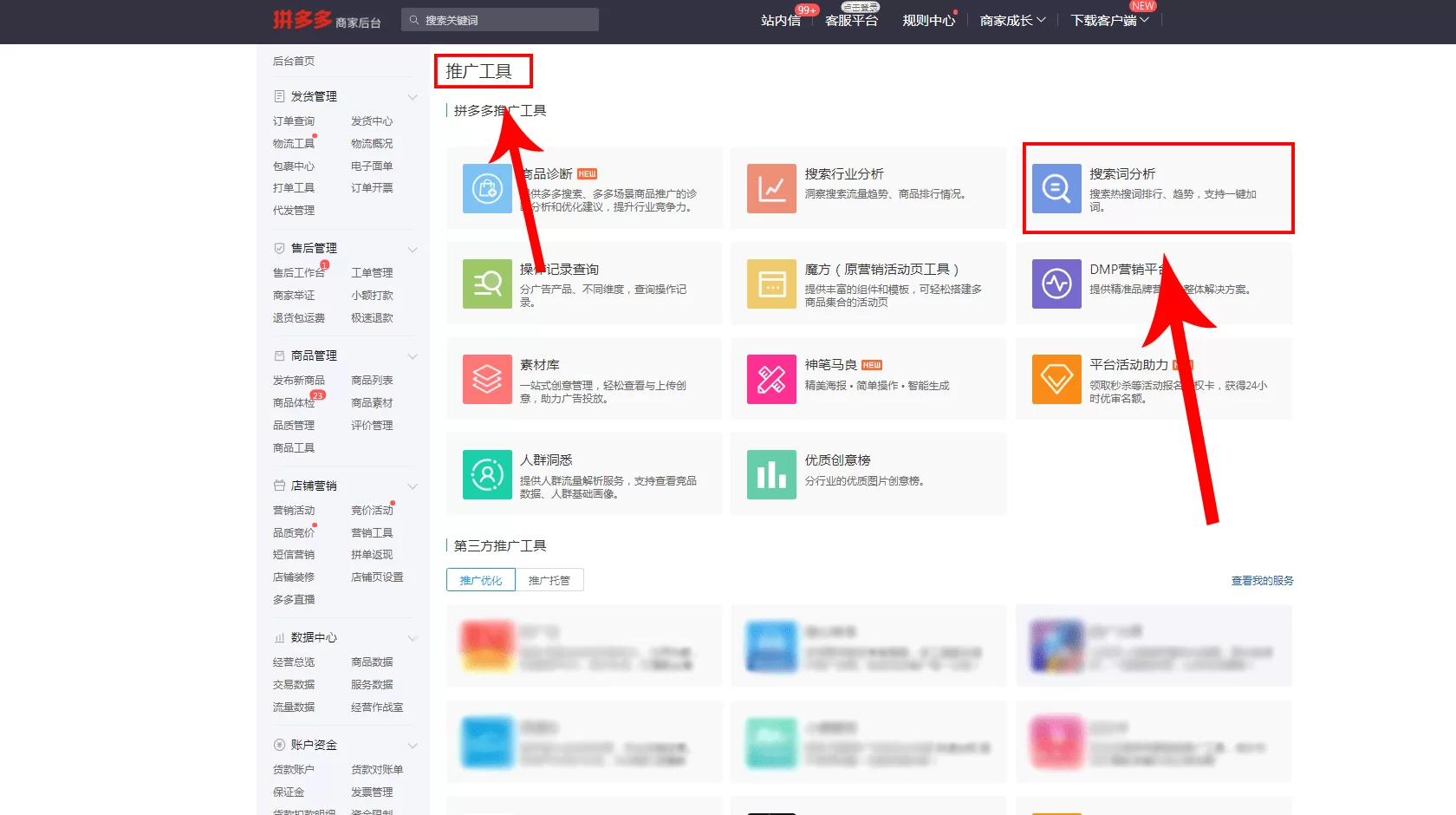Collapse the 售后管理 sidebar section
The image size is (1456, 815).
click(x=413, y=249)
